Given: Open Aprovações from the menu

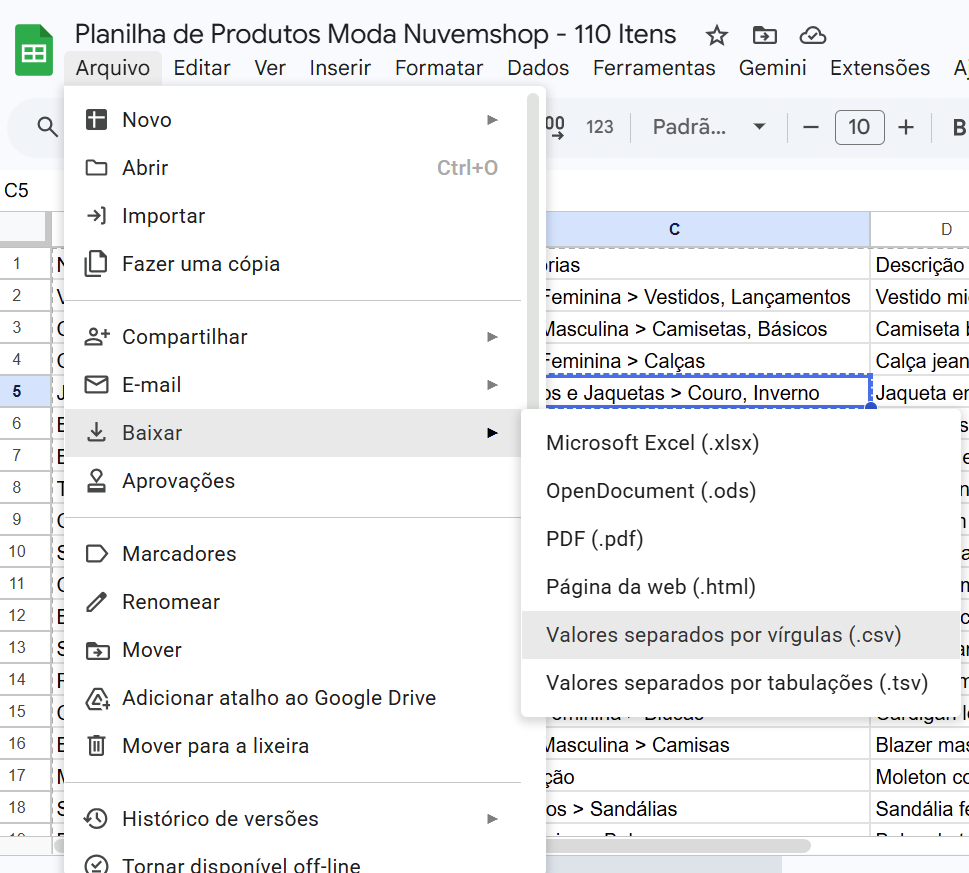Looking at the screenshot, I should pos(293,481).
